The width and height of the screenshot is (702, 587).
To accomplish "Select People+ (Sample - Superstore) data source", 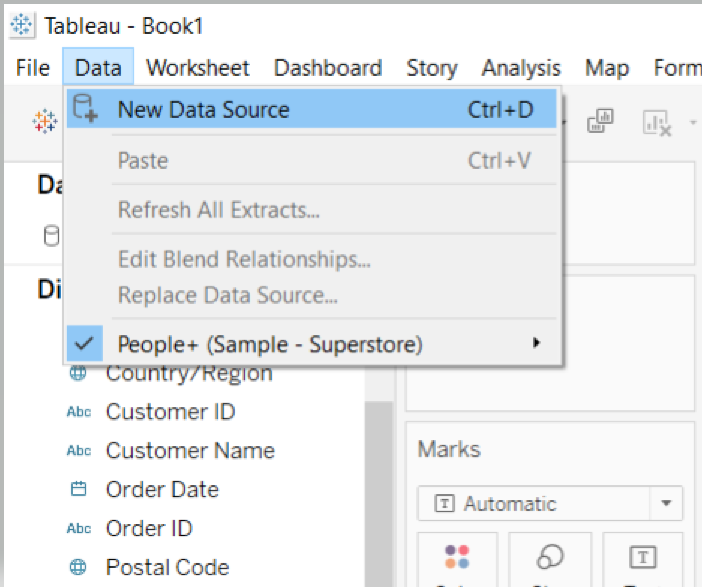I will click(x=312, y=344).
